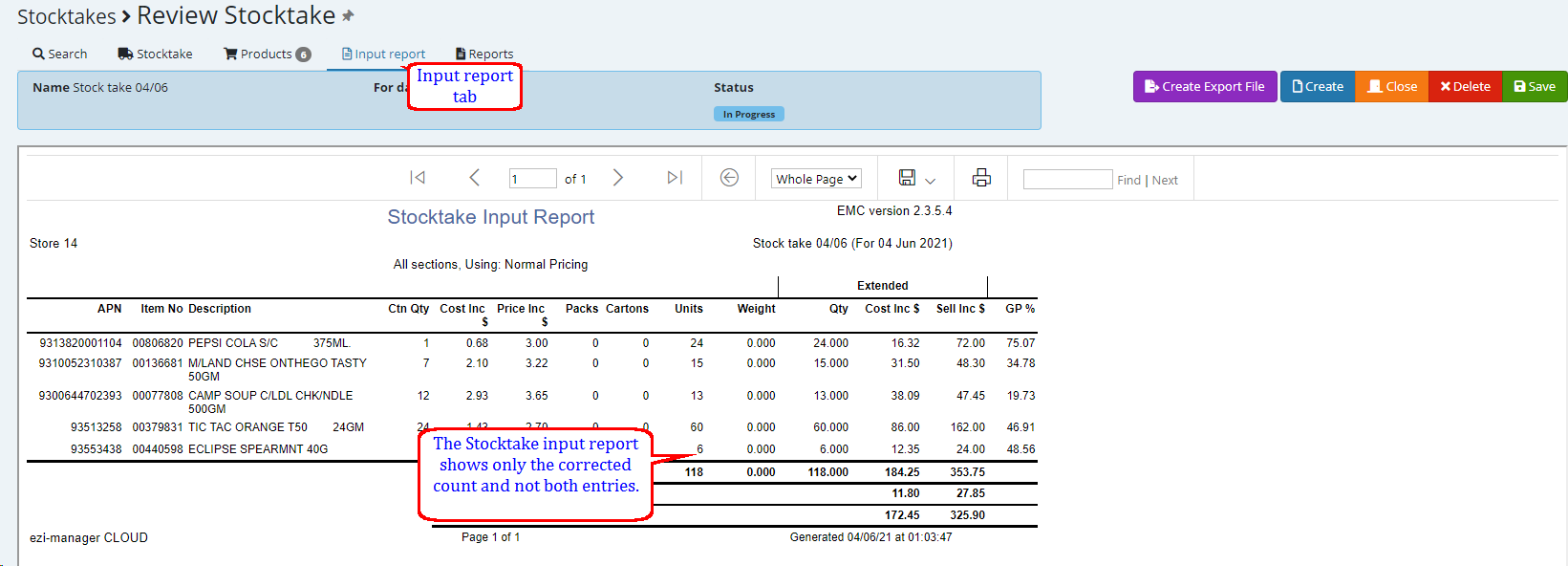
Task: Open the Stocktake tab
Action: 155,54
